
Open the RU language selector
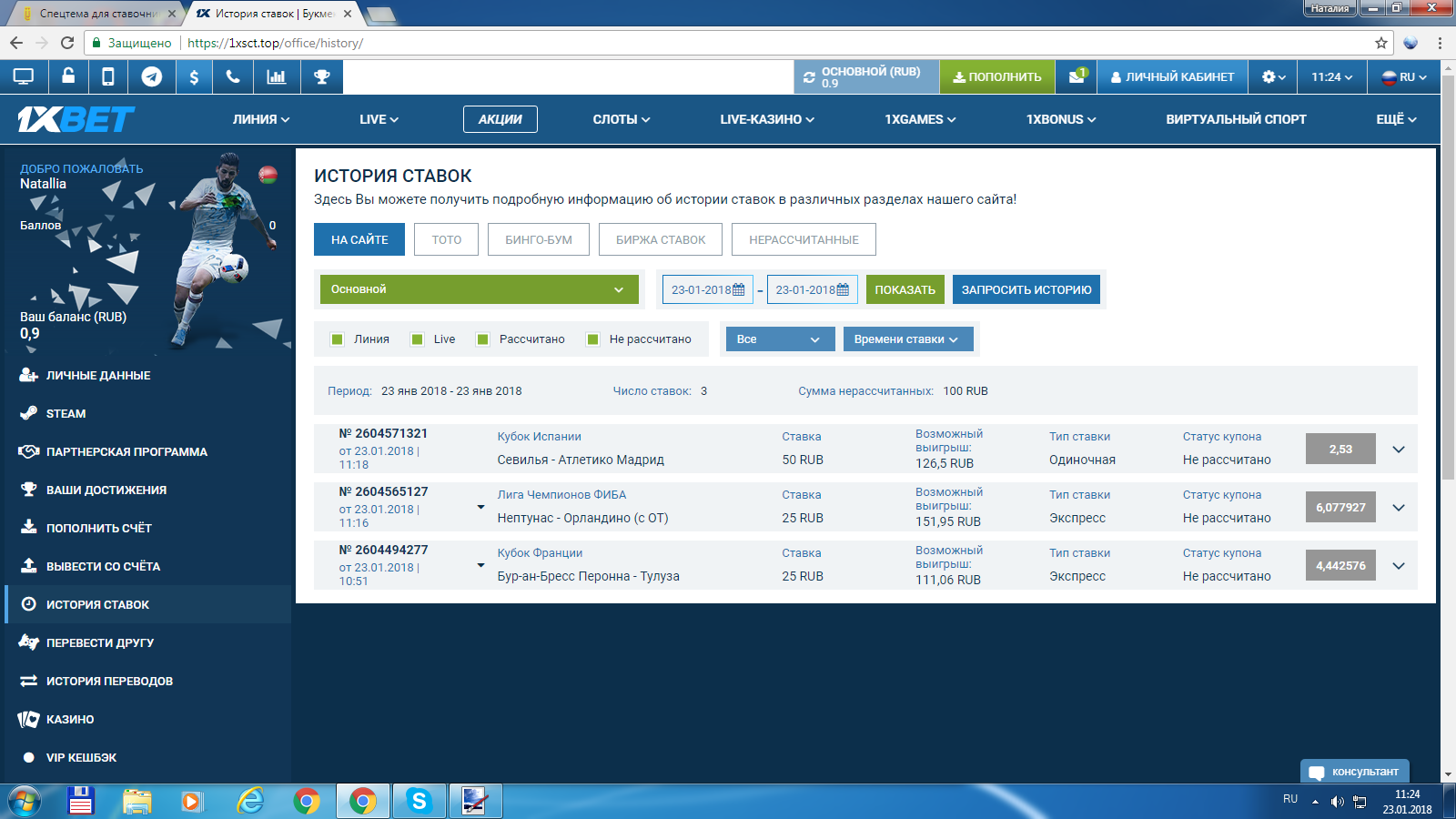[1404, 77]
